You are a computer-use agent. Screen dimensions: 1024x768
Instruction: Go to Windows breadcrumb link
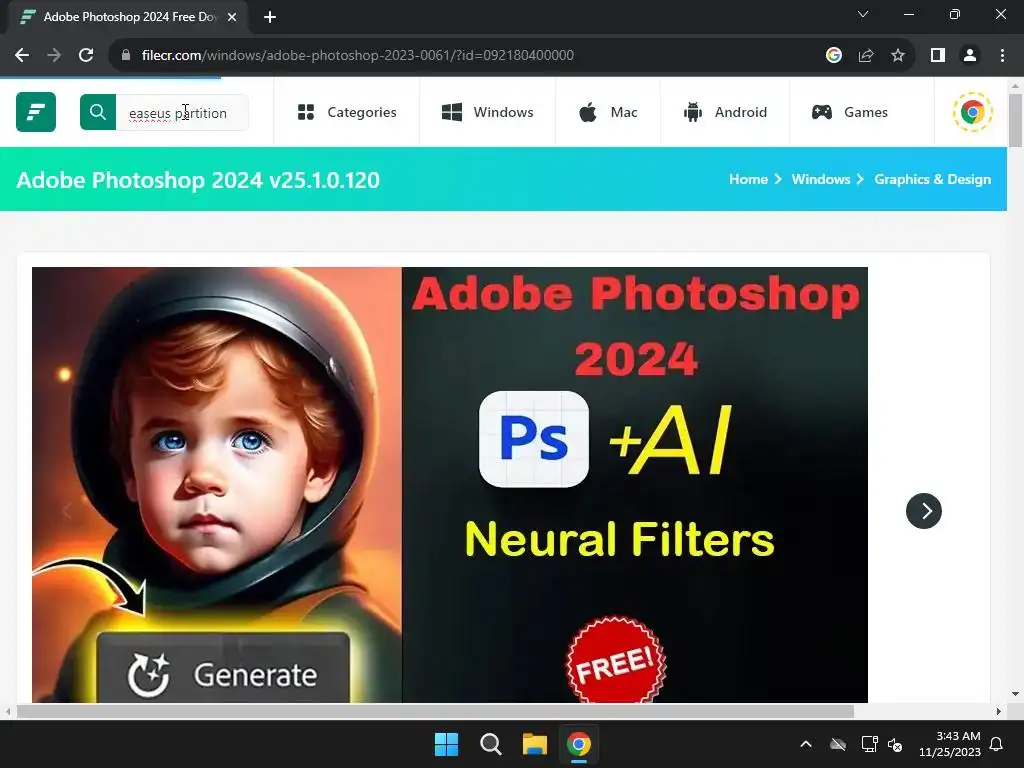[821, 179]
